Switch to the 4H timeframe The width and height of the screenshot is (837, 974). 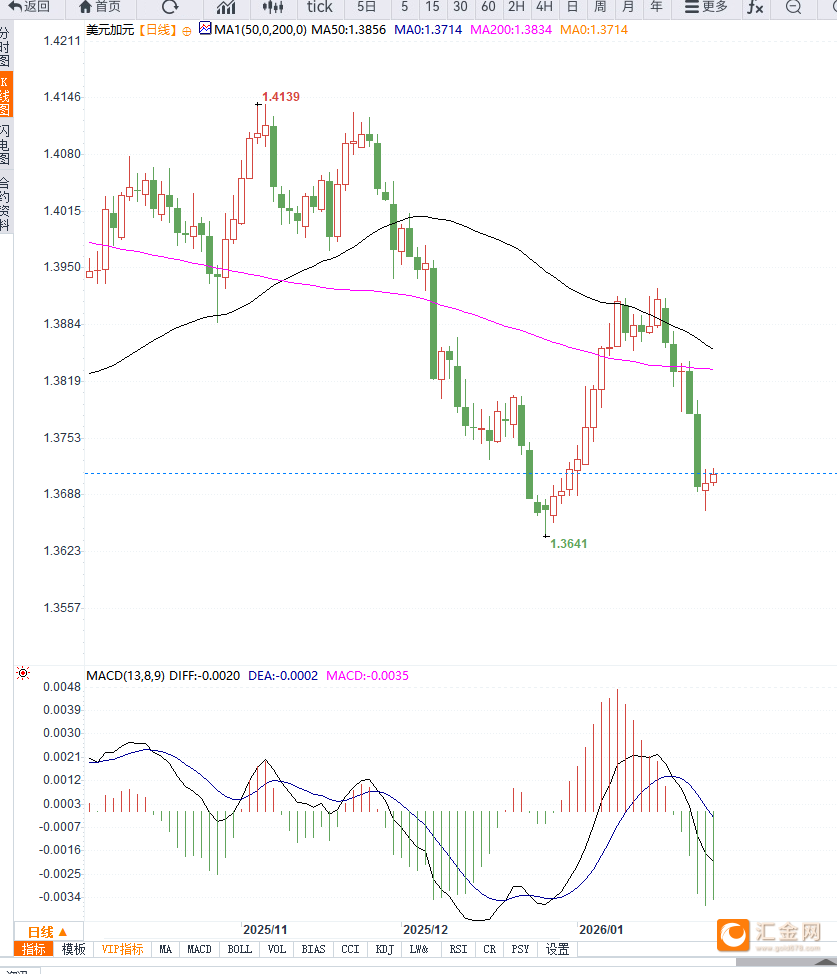click(544, 7)
